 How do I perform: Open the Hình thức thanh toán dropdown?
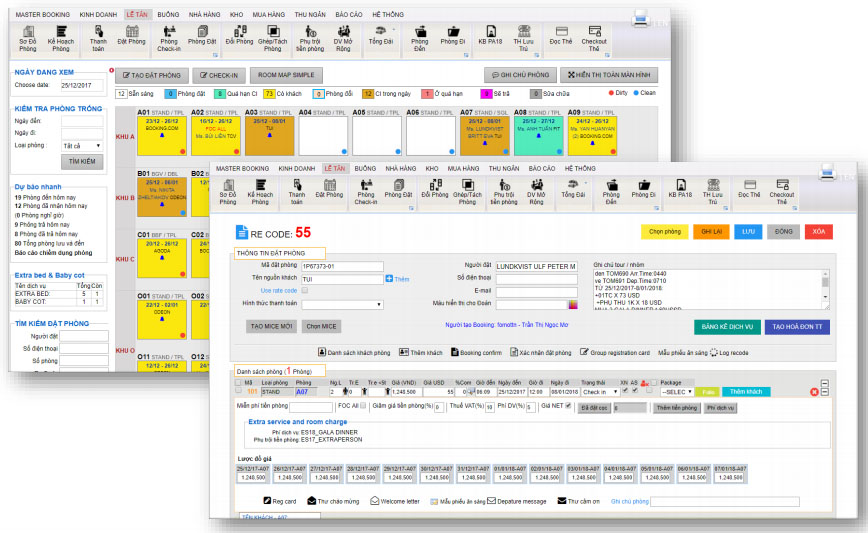tap(342, 304)
